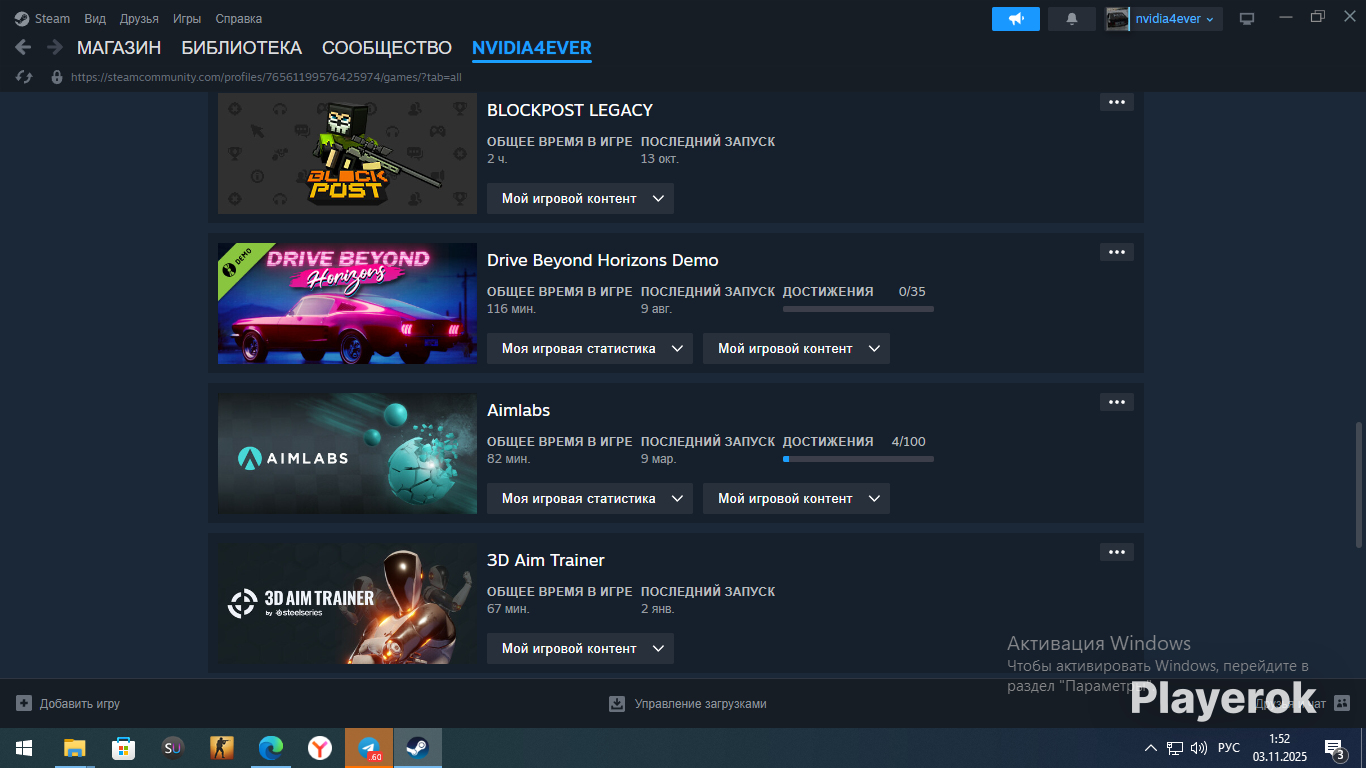Click the 0/35 achievements count

[x=912, y=292]
